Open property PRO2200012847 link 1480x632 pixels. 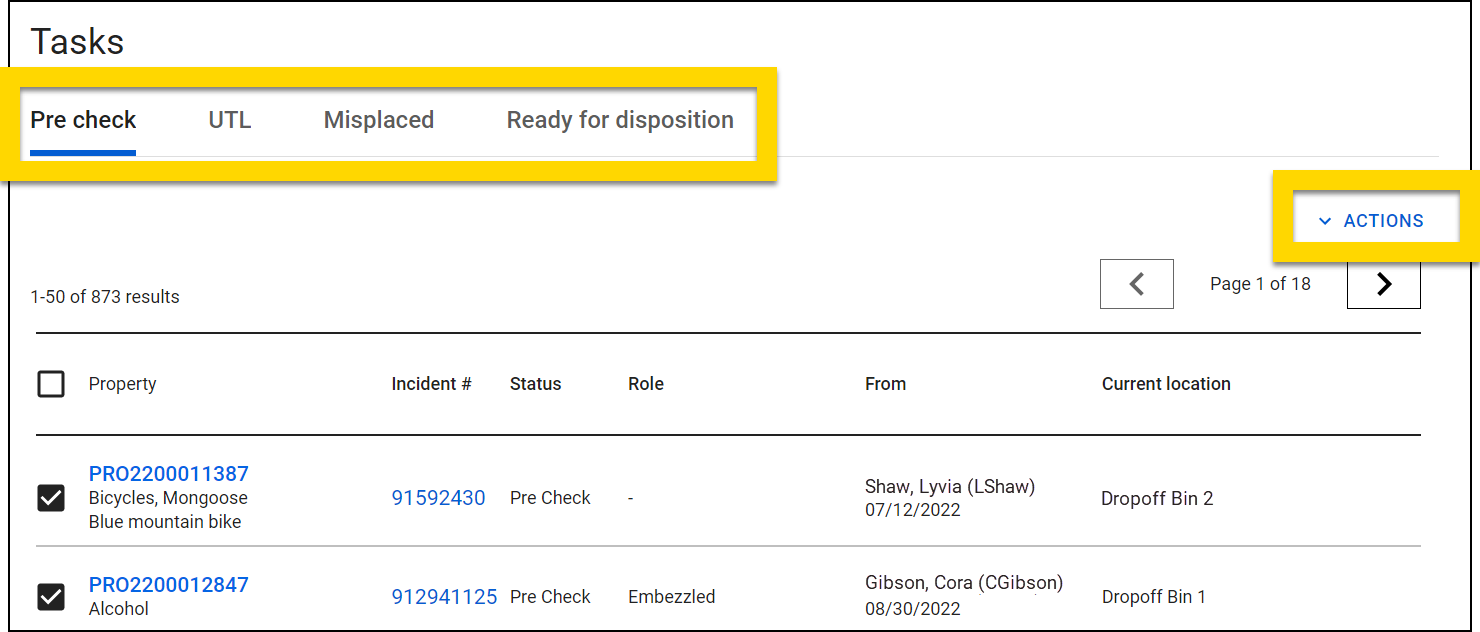(168, 585)
